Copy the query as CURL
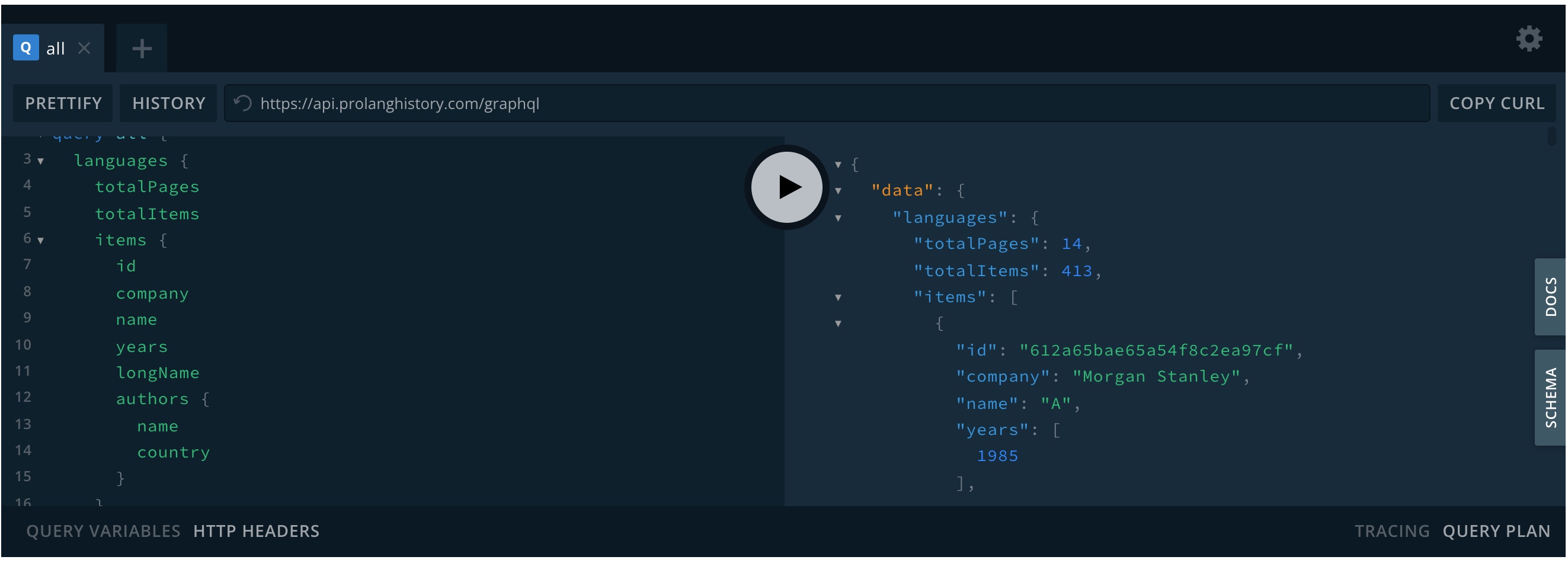Screen dimensions: 1568x563 [1496, 104]
